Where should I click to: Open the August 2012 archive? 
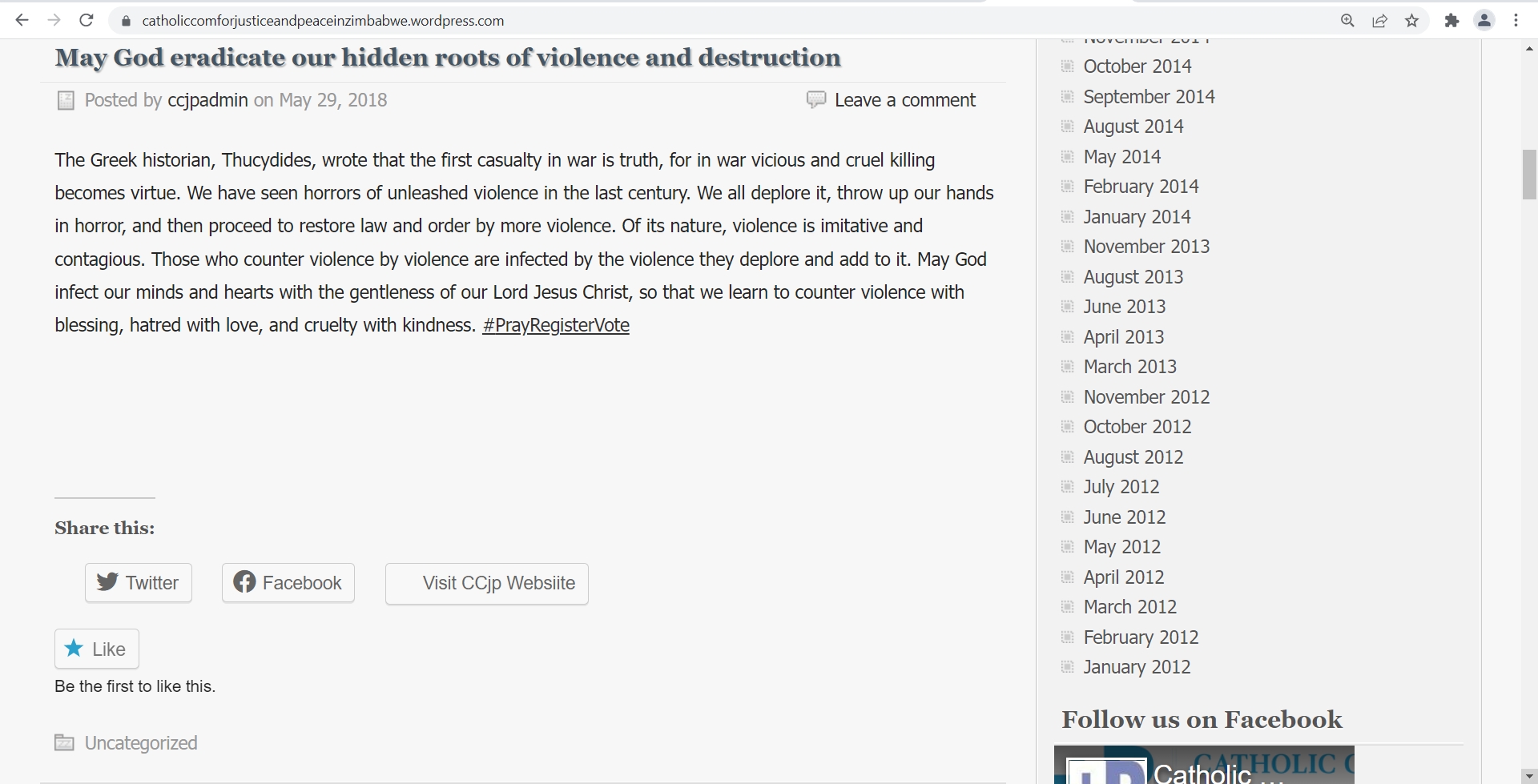tap(1133, 457)
